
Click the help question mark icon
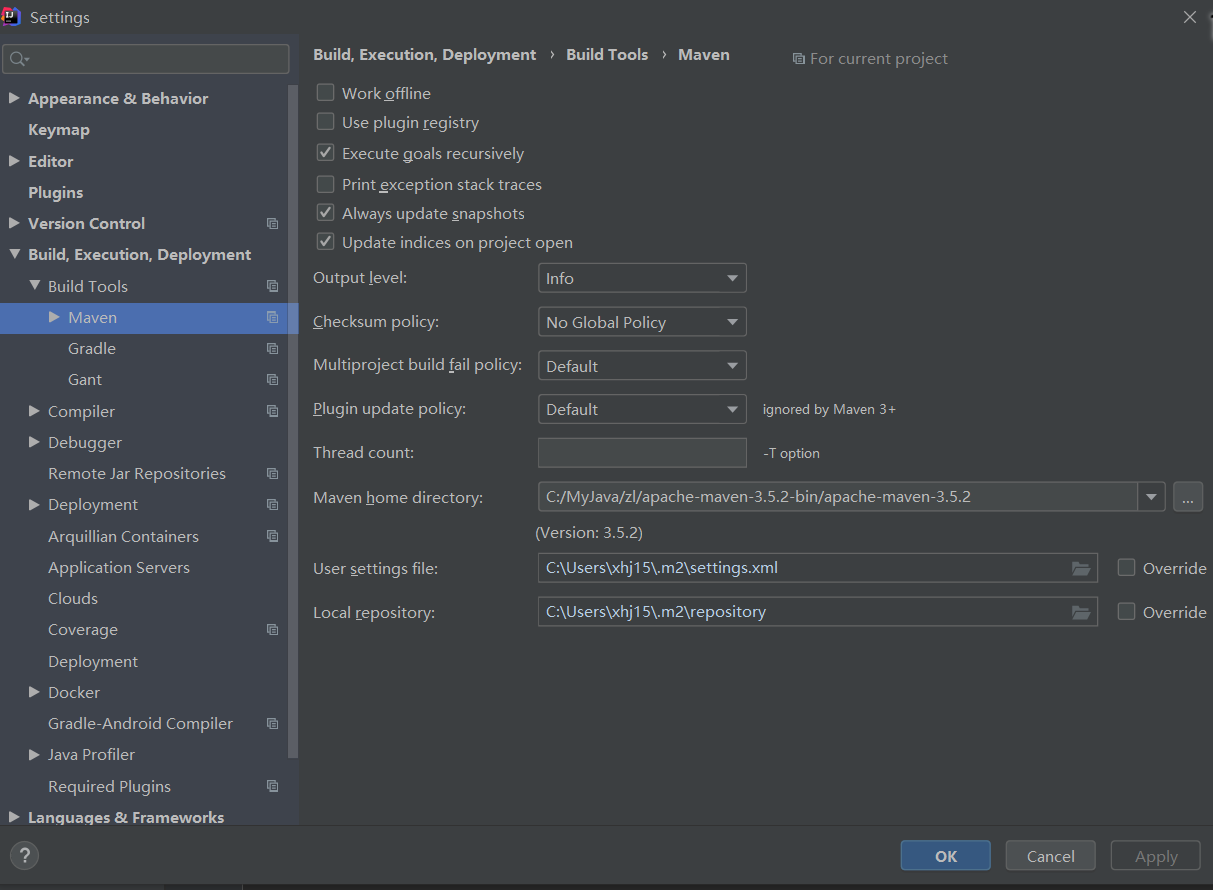pyautogui.click(x=24, y=855)
